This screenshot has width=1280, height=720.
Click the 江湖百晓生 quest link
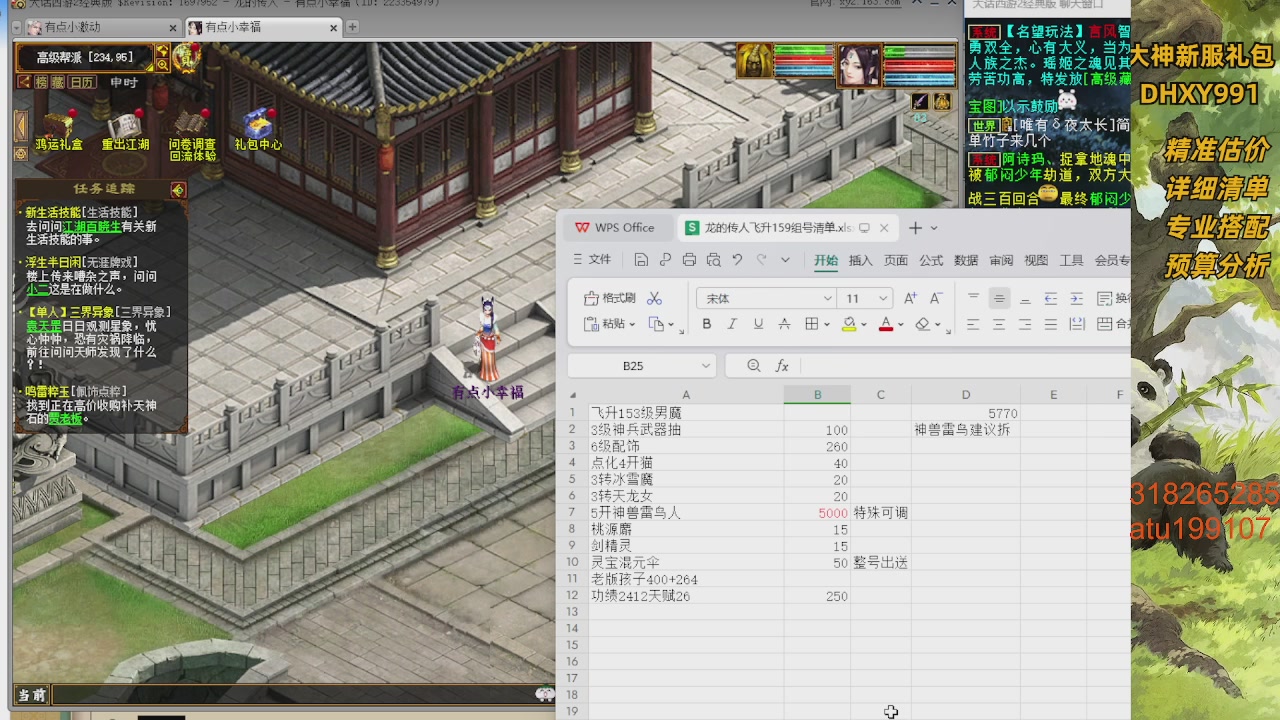(x=92, y=227)
